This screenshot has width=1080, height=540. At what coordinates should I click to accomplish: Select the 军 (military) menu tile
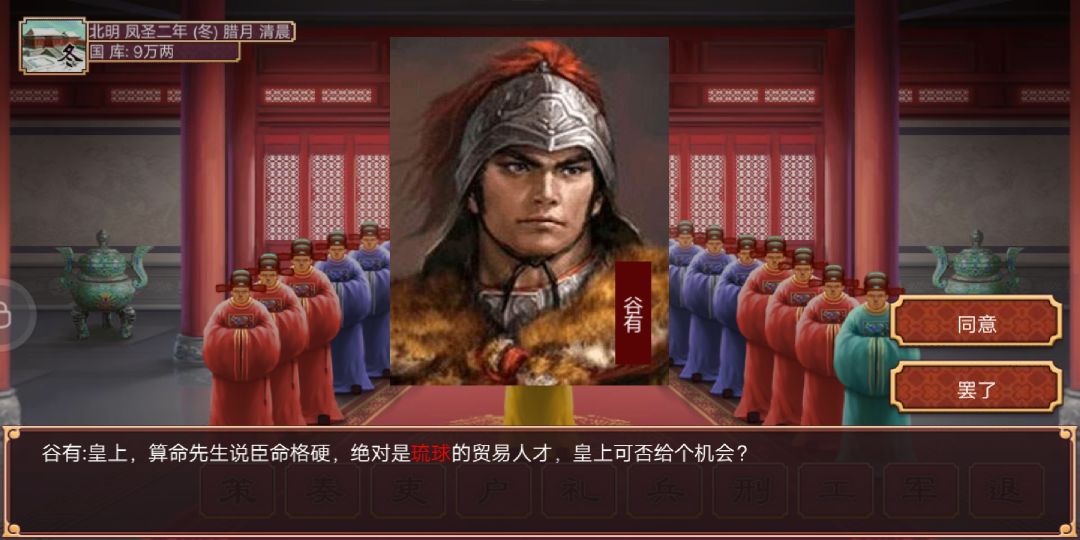(921, 490)
